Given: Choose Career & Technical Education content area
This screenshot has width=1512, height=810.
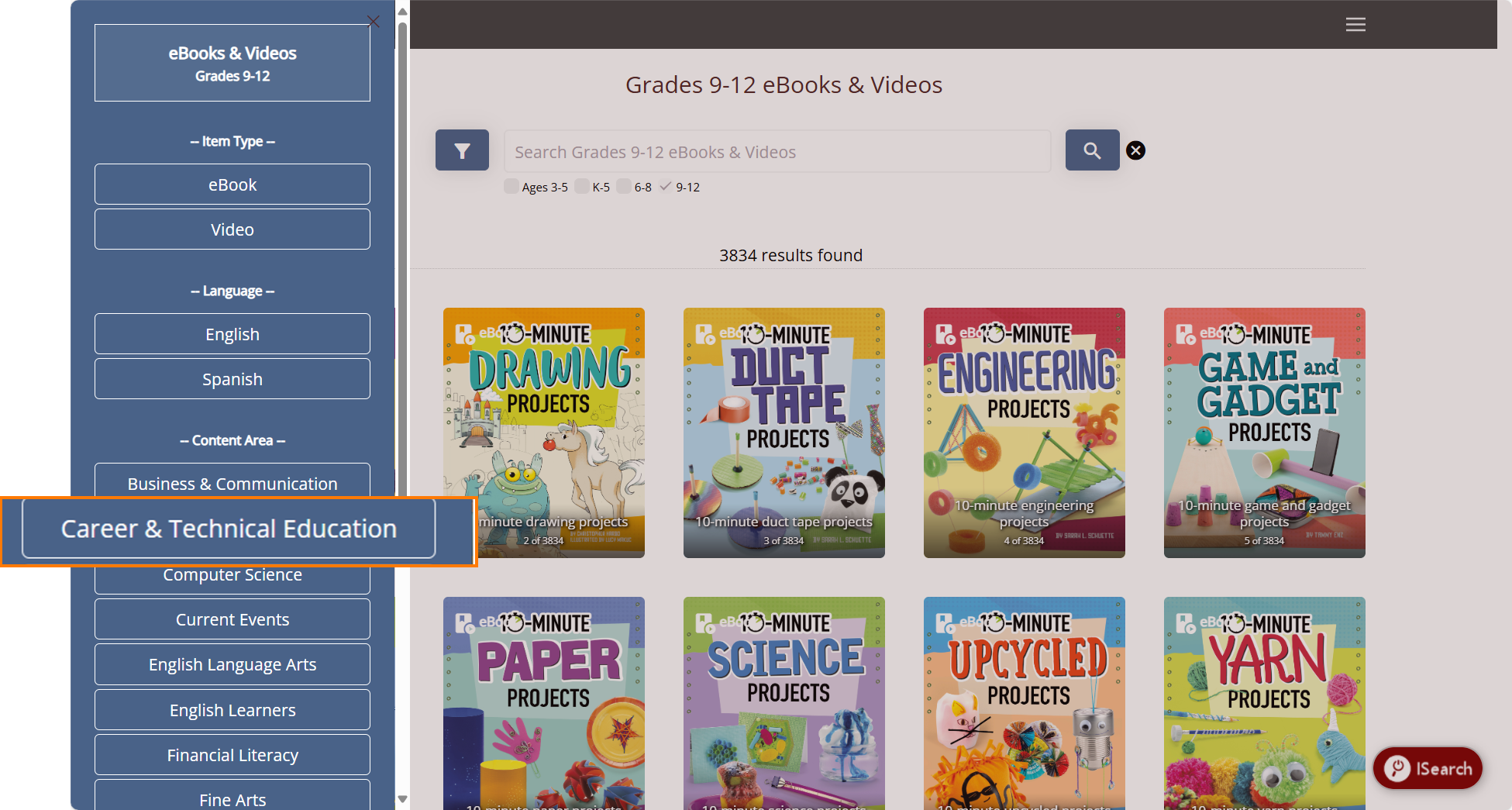Looking at the screenshot, I should pyautogui.click(x=229, y=529).
